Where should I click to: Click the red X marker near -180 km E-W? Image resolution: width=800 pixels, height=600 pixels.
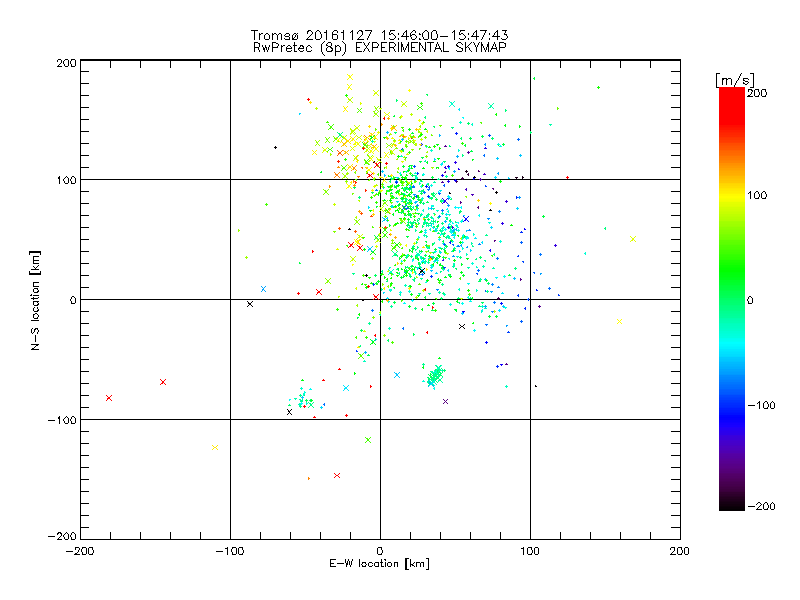pyautogui.click(x=109, y=398)
